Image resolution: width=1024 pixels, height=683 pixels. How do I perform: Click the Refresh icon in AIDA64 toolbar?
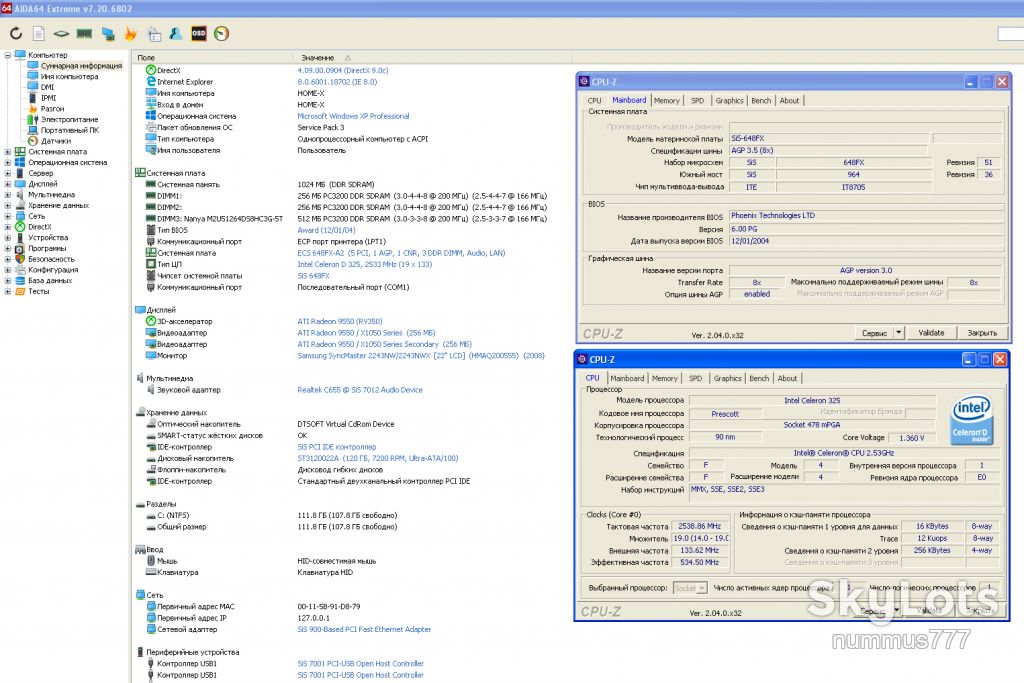point(16,33)
